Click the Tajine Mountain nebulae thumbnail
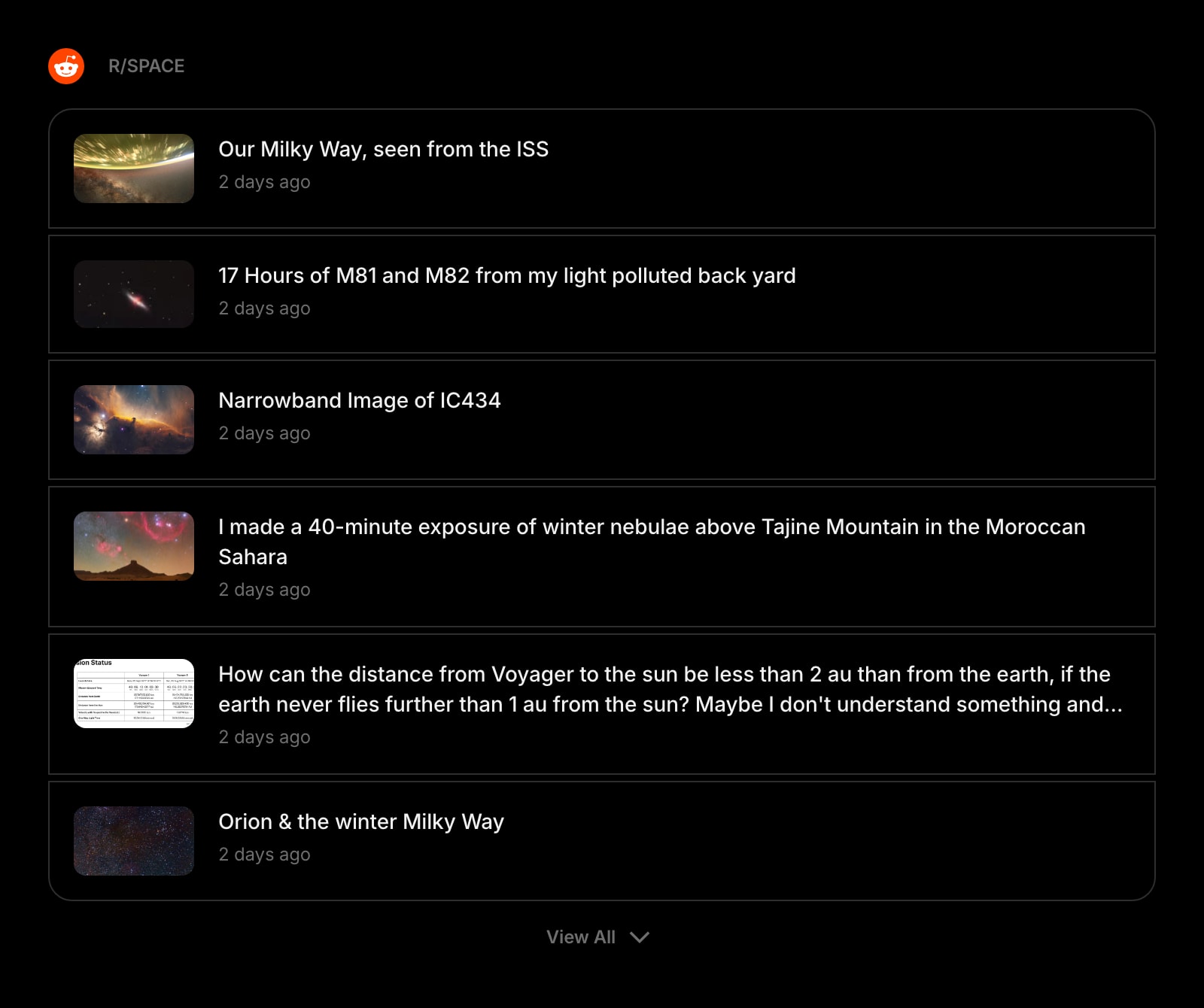Viewport: 1204px width, 1008px height. click(x=133, y=547)
